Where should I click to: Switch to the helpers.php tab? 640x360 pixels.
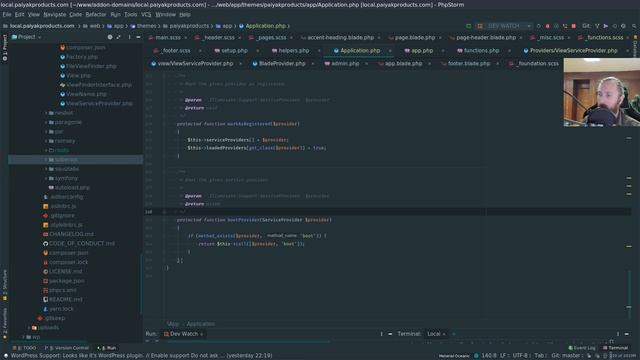click(293, 51)
